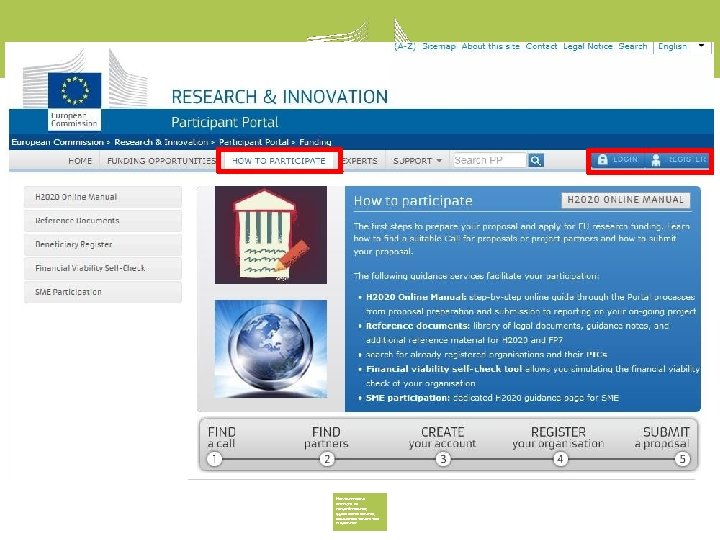720x540 pixels.
Task: Click the bold Reference documents bullet text
Action: (x=417, y=326)
